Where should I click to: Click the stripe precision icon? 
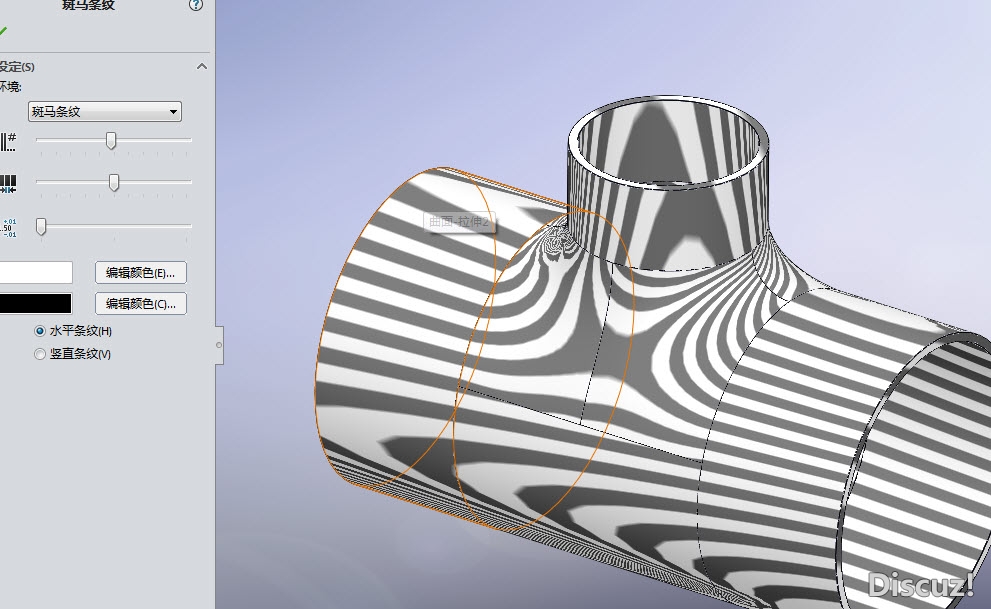8,227
